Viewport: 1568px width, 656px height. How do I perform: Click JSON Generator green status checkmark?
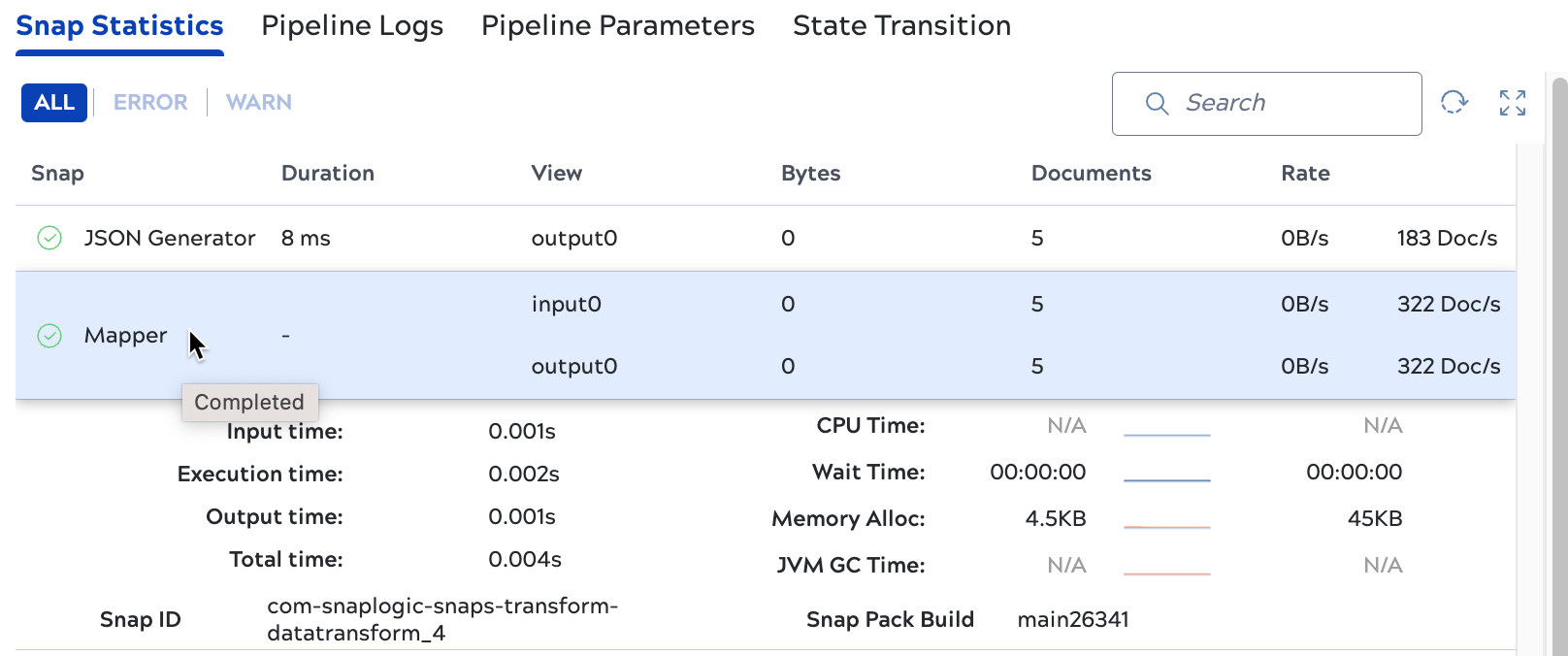[x=49, y=238]
